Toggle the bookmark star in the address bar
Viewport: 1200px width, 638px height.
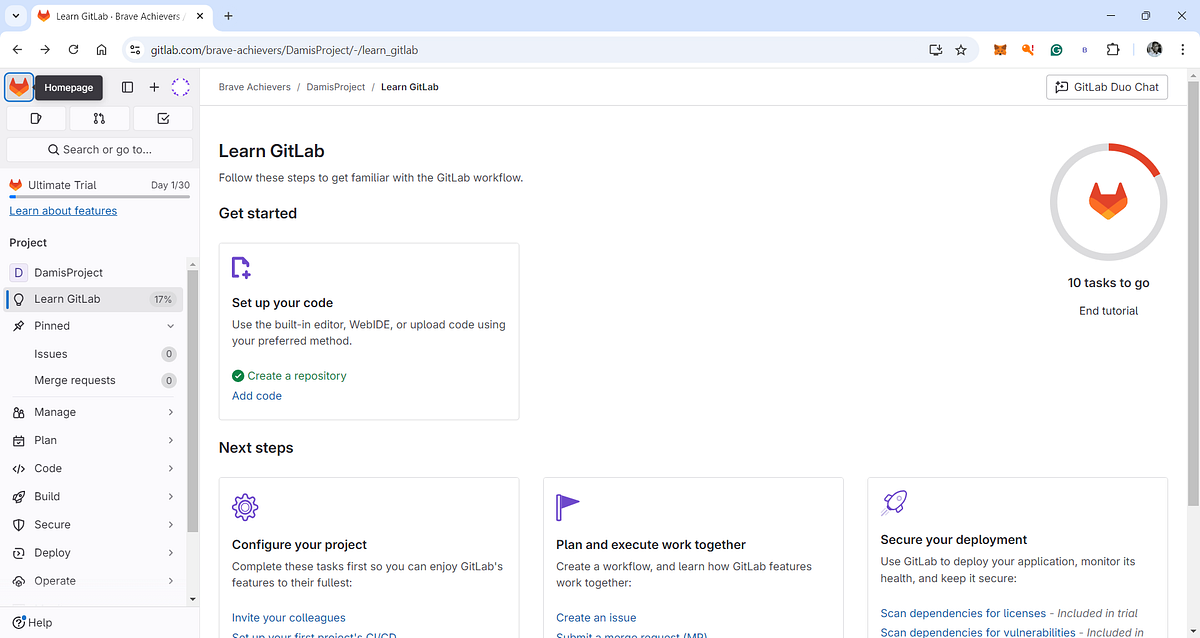click(x=961, y=49)
